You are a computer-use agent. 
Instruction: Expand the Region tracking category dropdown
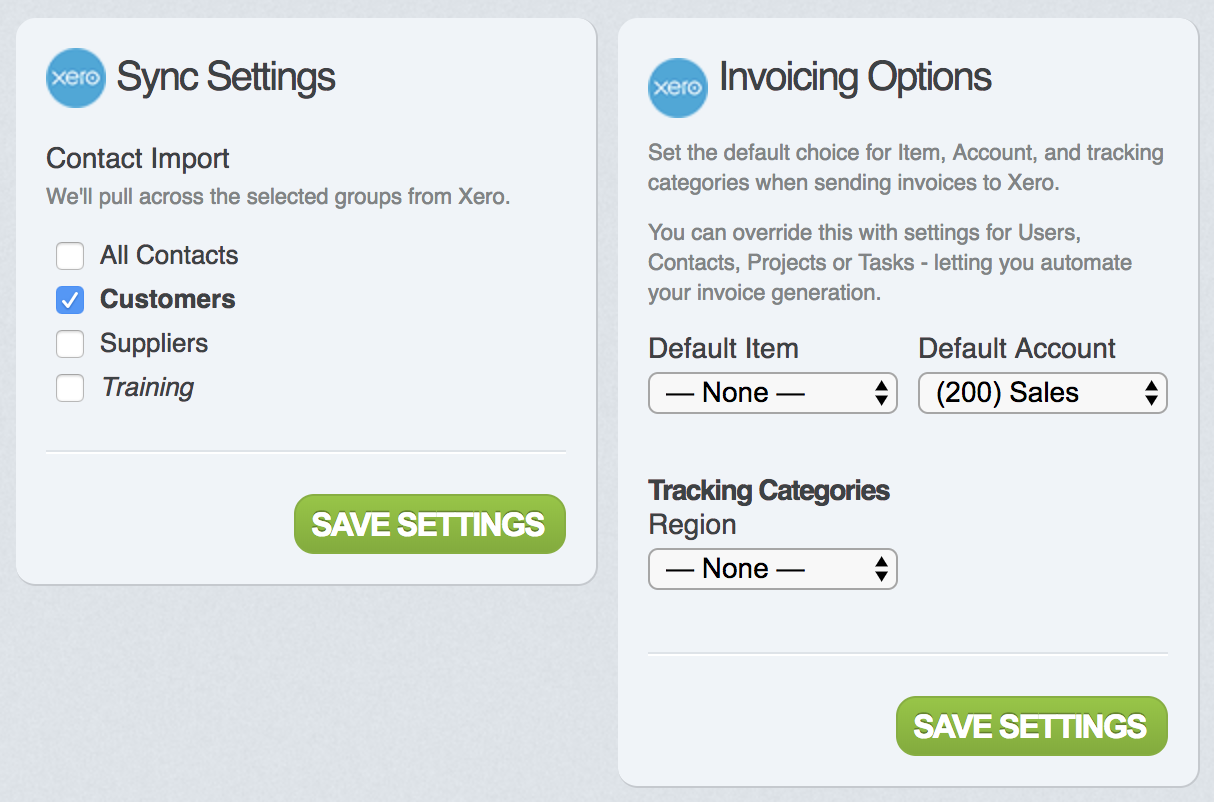click(x=772, y=569)
